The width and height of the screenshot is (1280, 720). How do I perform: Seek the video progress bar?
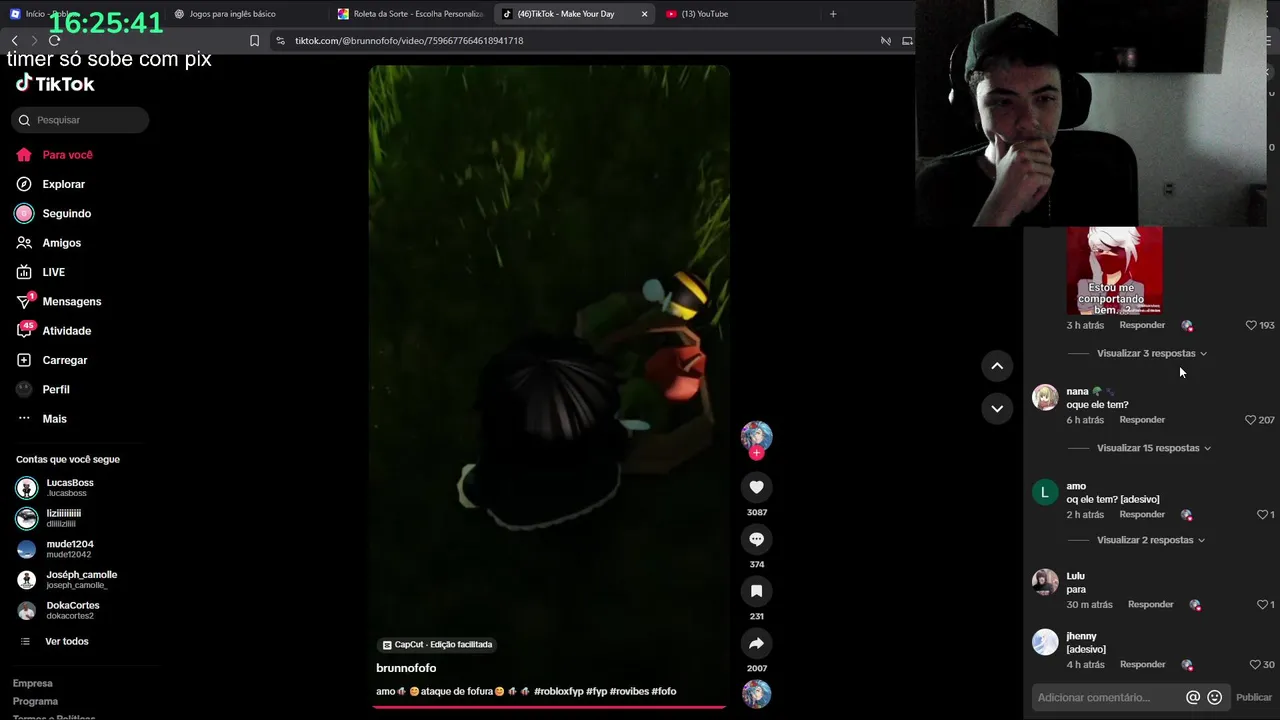549,707
